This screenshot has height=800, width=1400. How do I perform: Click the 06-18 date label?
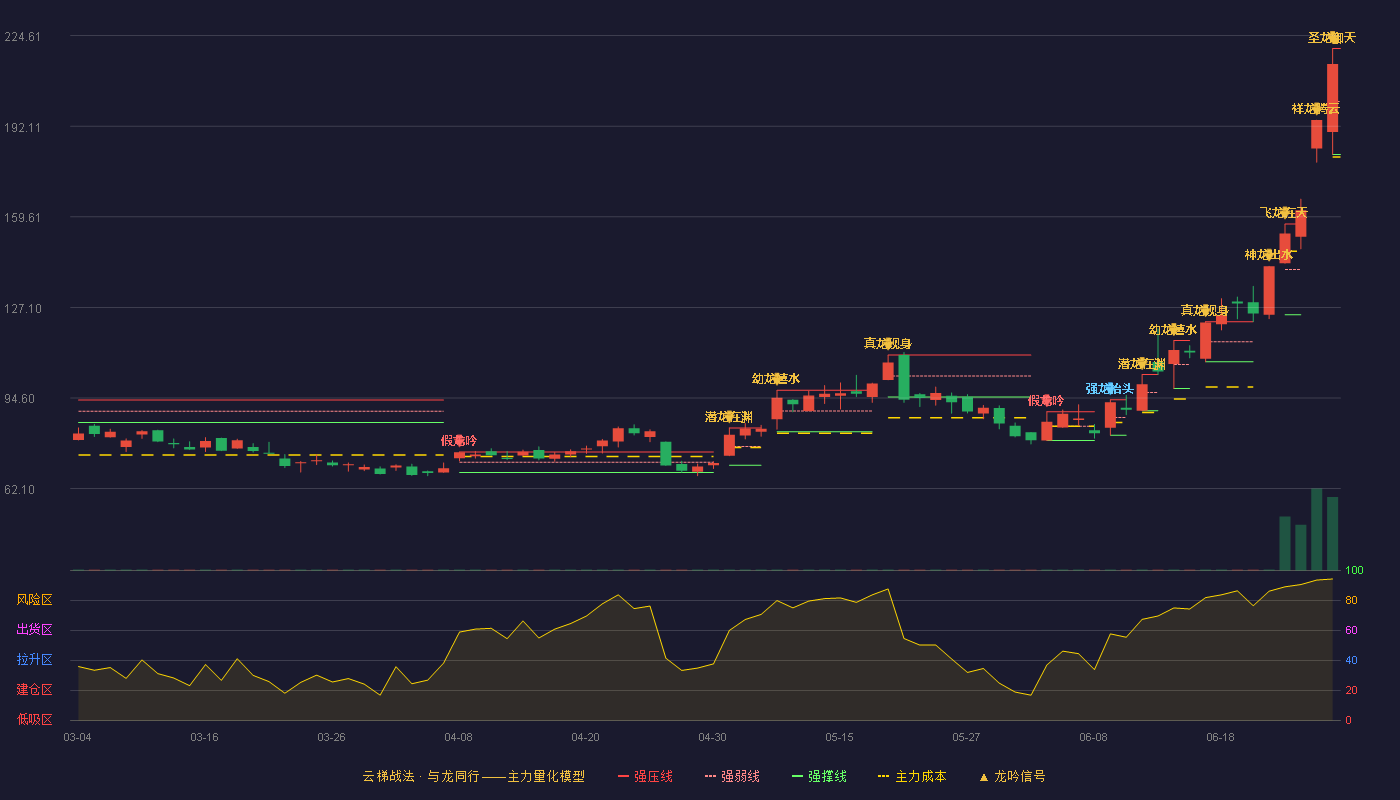(x=1220, y=737)
